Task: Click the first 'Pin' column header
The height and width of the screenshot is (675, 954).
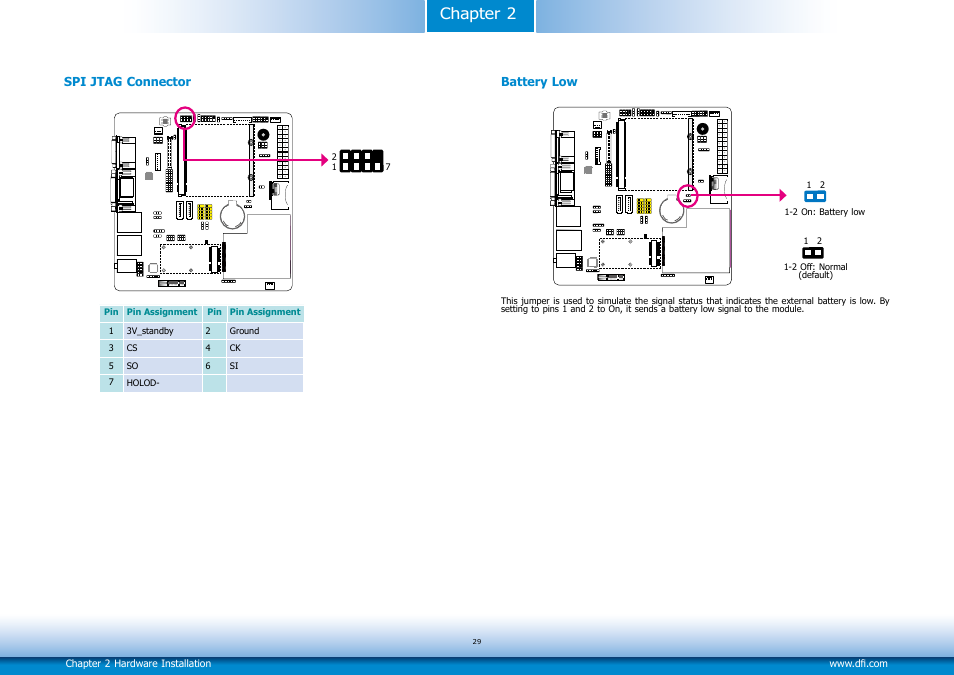Action: (x=111, y=313)
